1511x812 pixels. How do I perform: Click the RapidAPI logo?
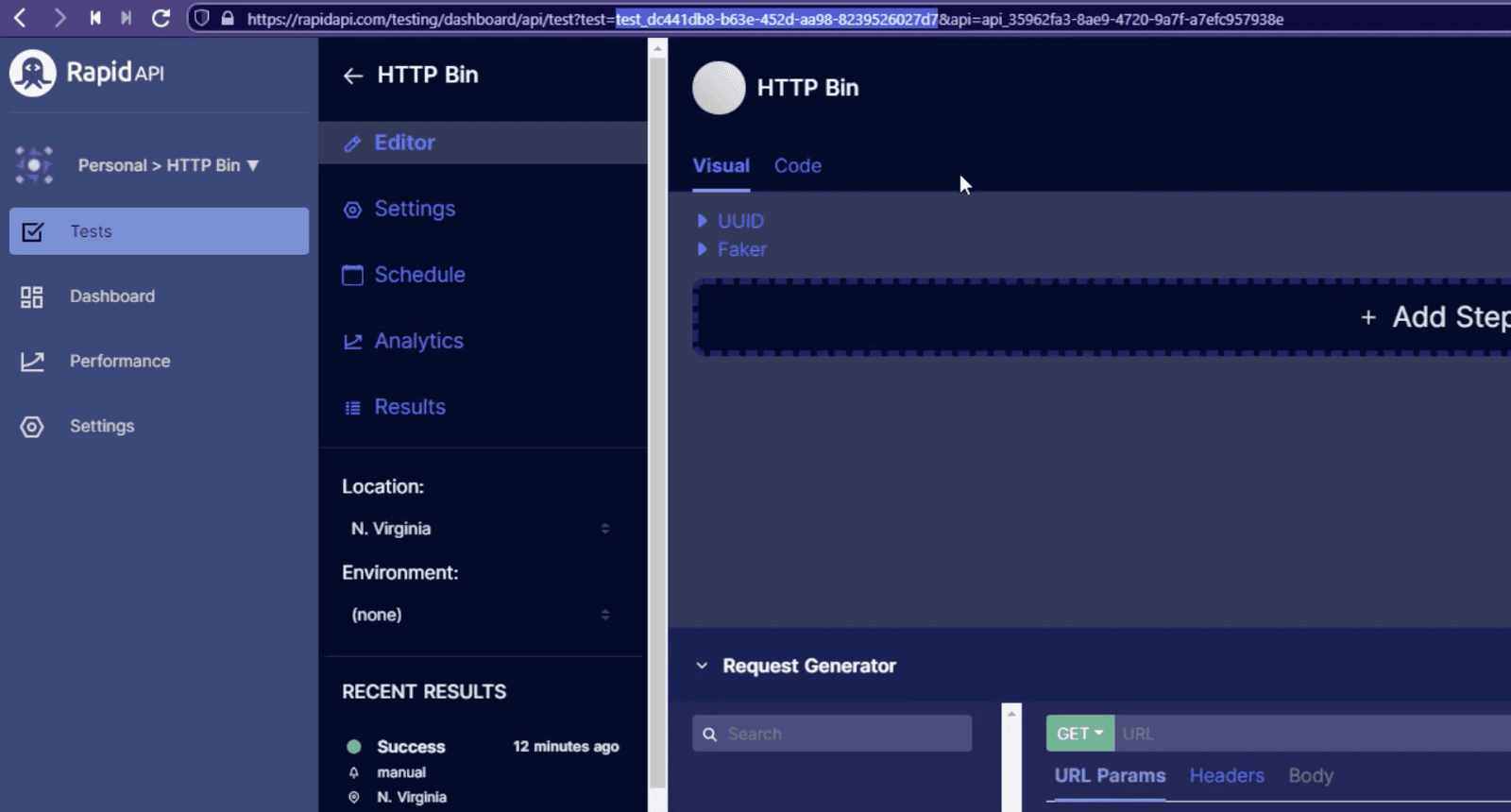(87, 73)
